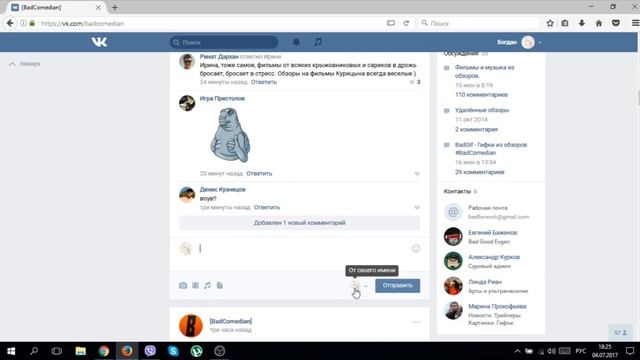Open the [BadComedian] group avatar
640x360 pixels.
[191, 325]
